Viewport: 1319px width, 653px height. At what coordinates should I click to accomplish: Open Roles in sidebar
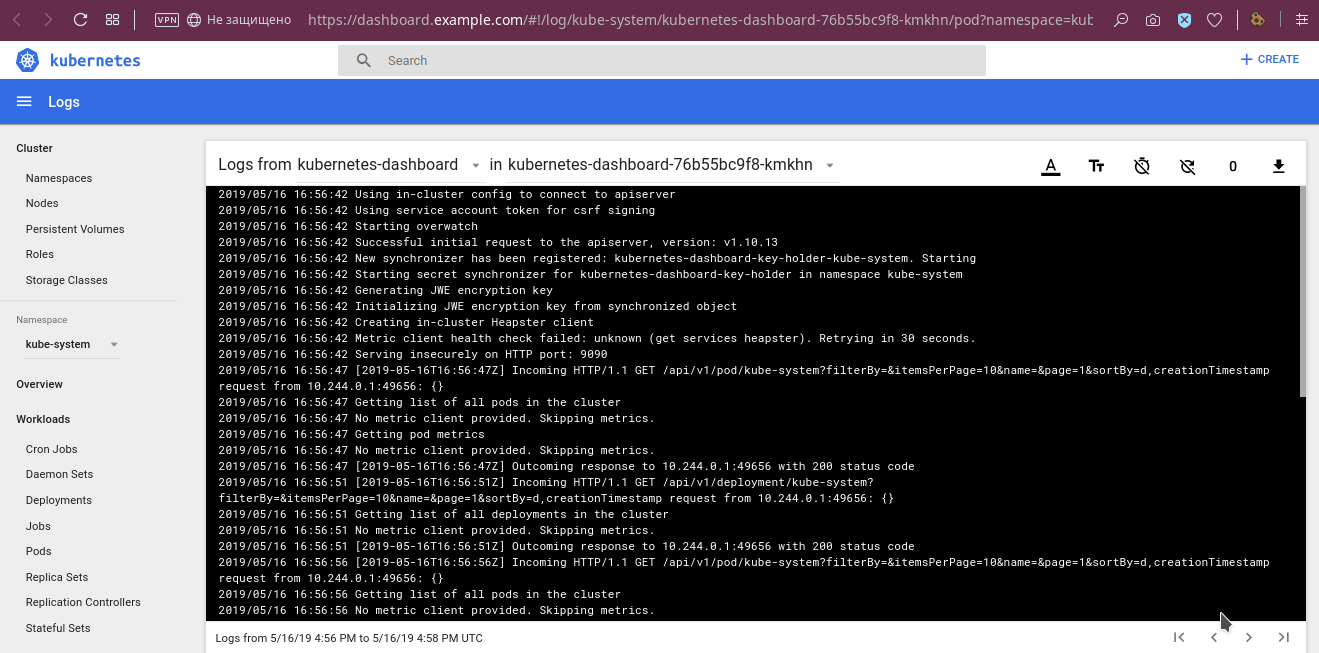pos(40,254)
